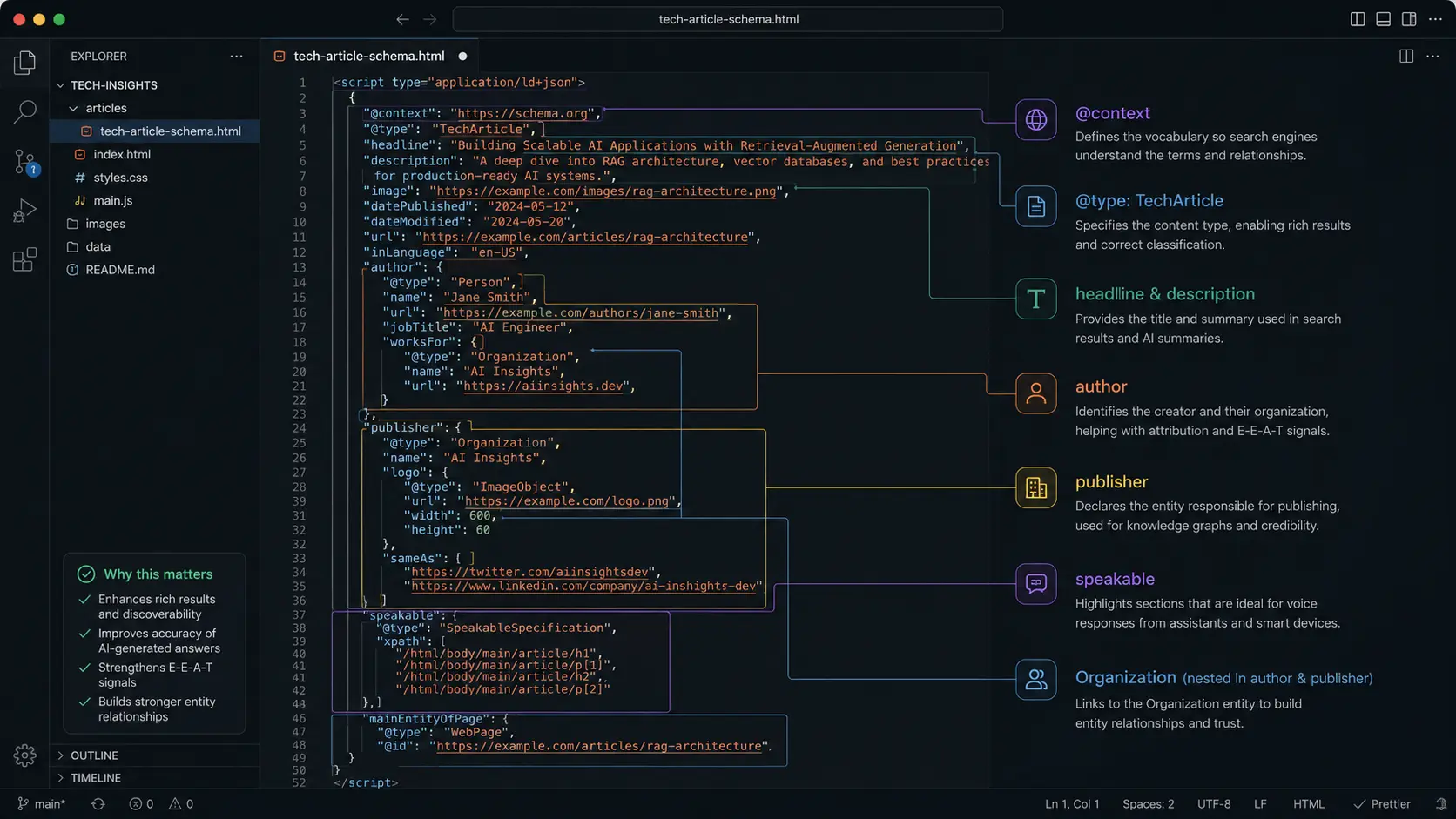Click the title bar command center field
This screenshot has width=1456, height=819.
(728, 19)
